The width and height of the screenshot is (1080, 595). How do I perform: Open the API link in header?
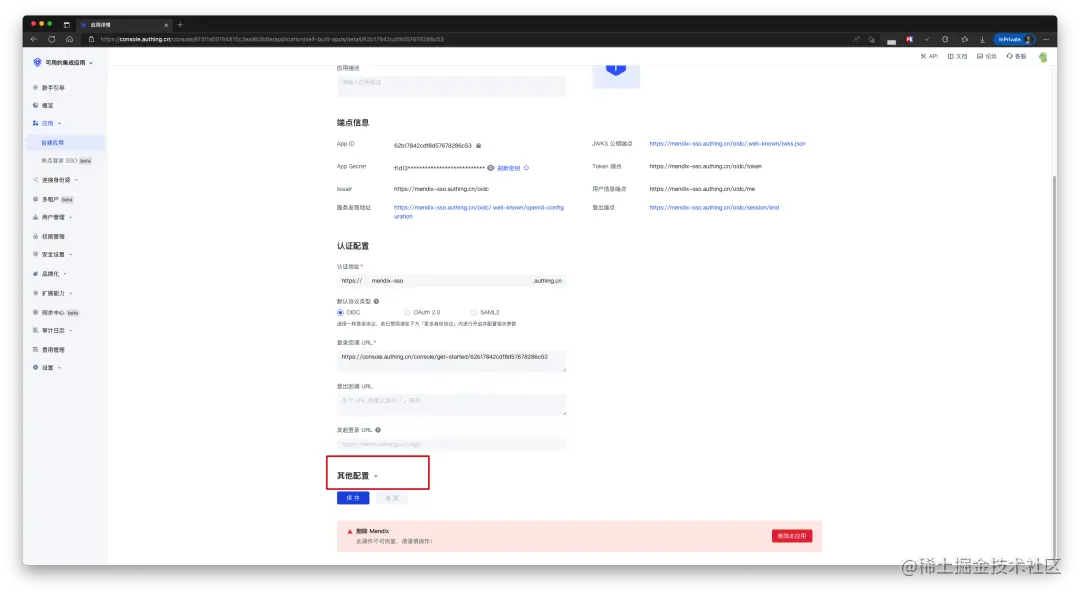[929, 56]
